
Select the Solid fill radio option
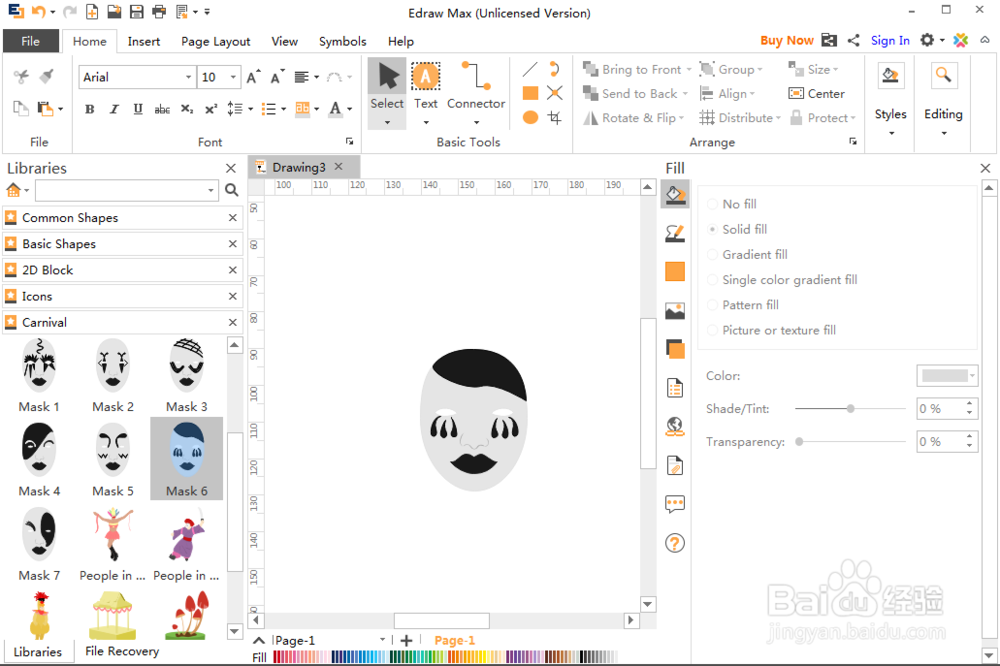click(712, 229)
